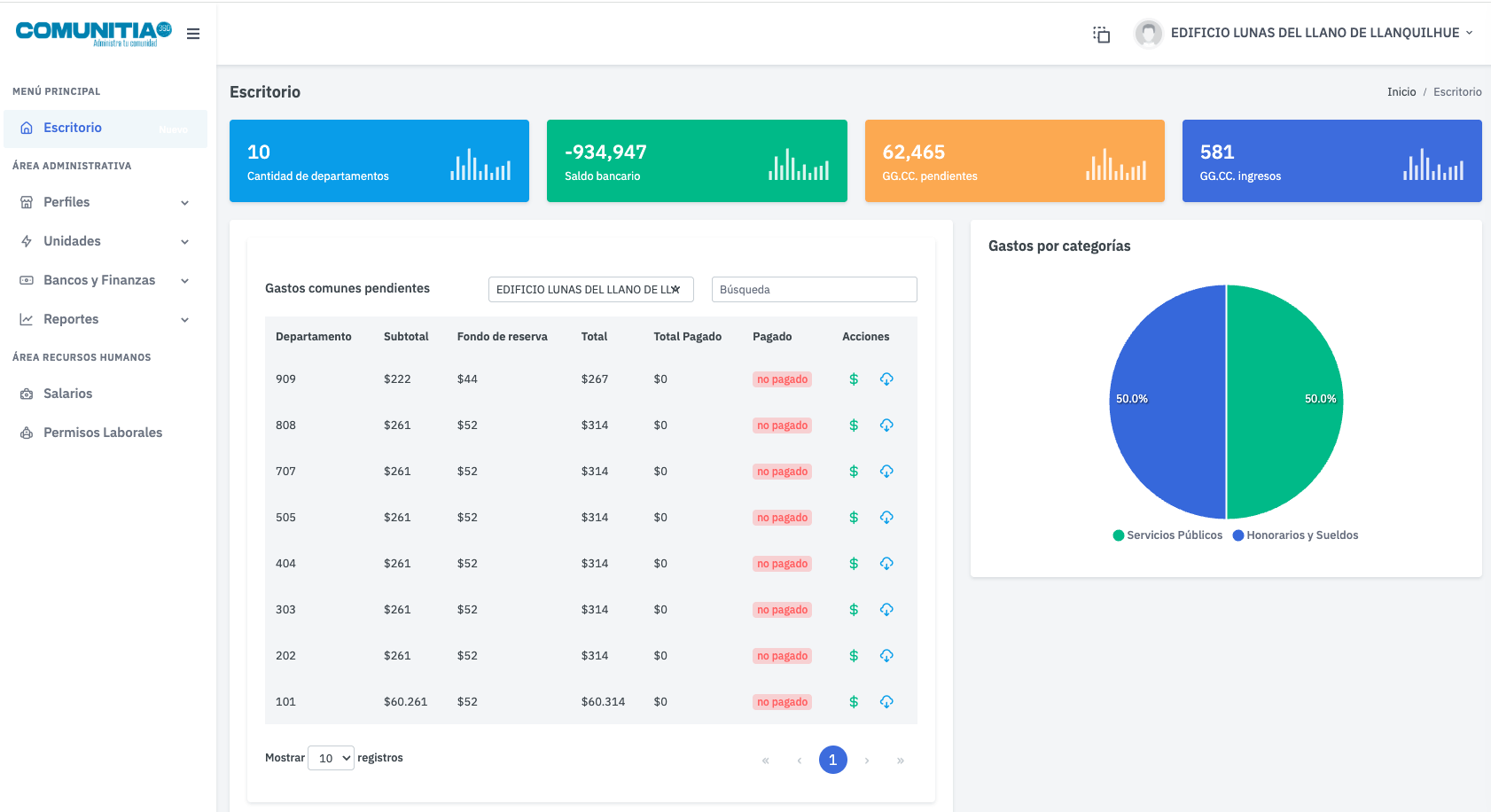Go to Escritorio in the main menu
The height and width of the screenshot is (812, 1491).
click(x=74, y=128)
